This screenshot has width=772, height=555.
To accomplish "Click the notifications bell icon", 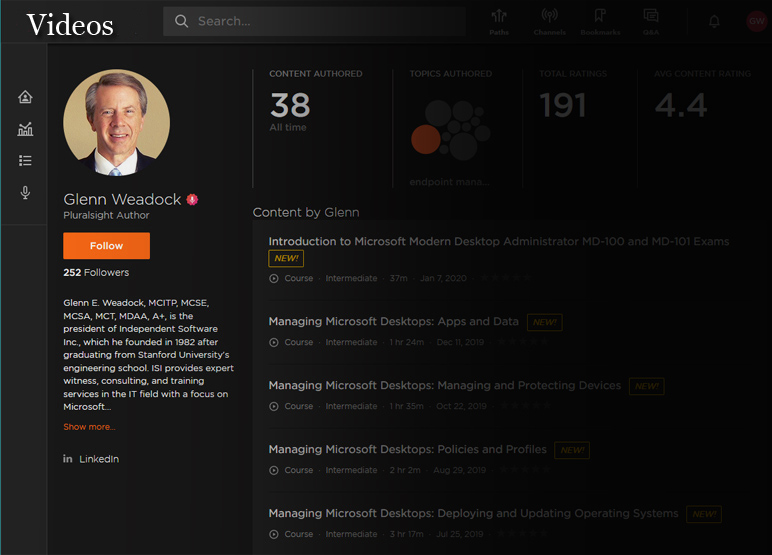I will (x=714, y=21).
